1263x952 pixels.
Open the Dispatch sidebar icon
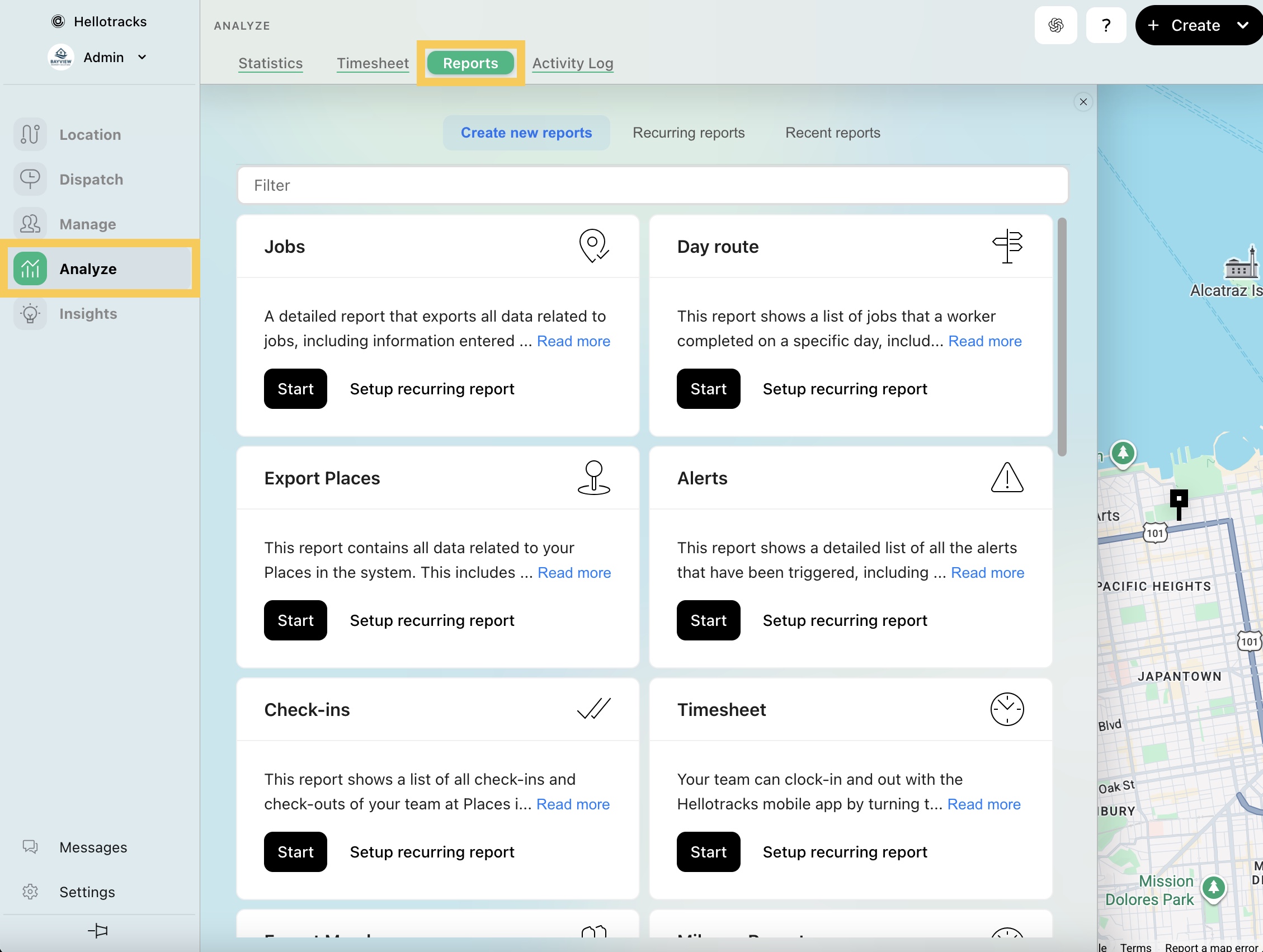tap(30, 180)
